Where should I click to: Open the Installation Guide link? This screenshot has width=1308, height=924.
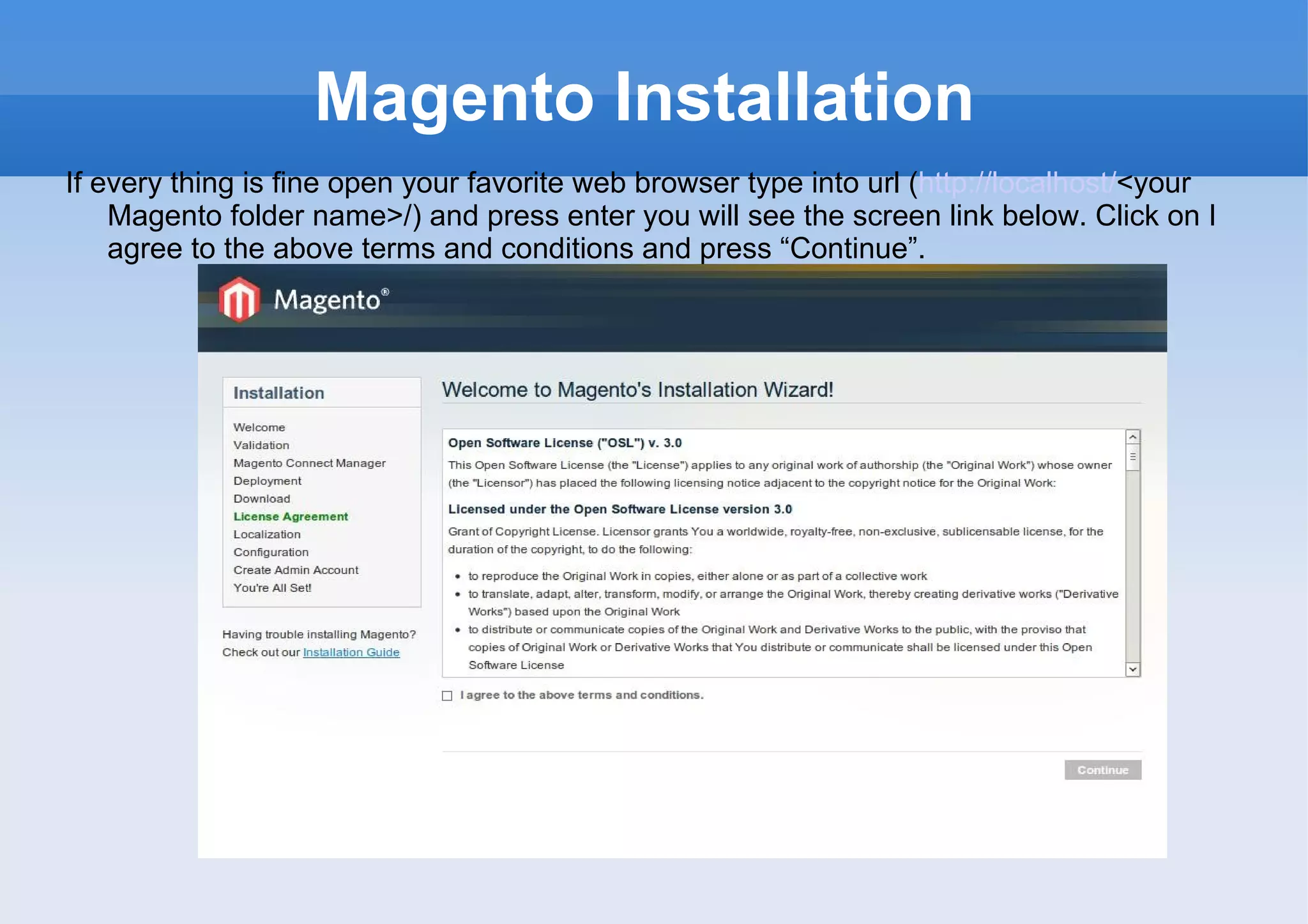[x=351, y=652]
